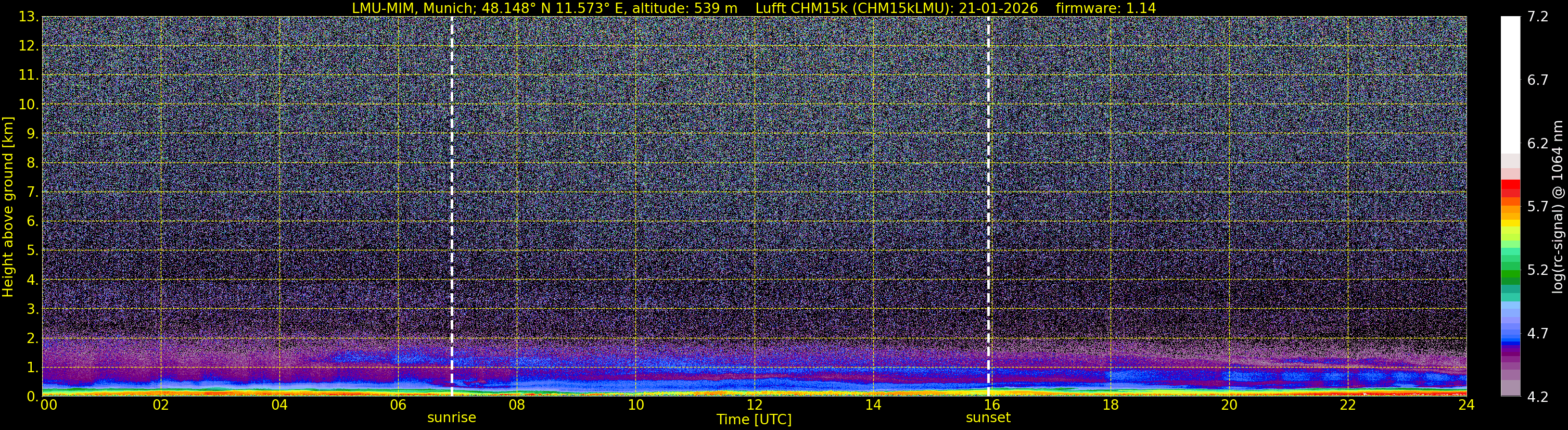
Task: Click time axis tick label 06
Action: [398, 405]
